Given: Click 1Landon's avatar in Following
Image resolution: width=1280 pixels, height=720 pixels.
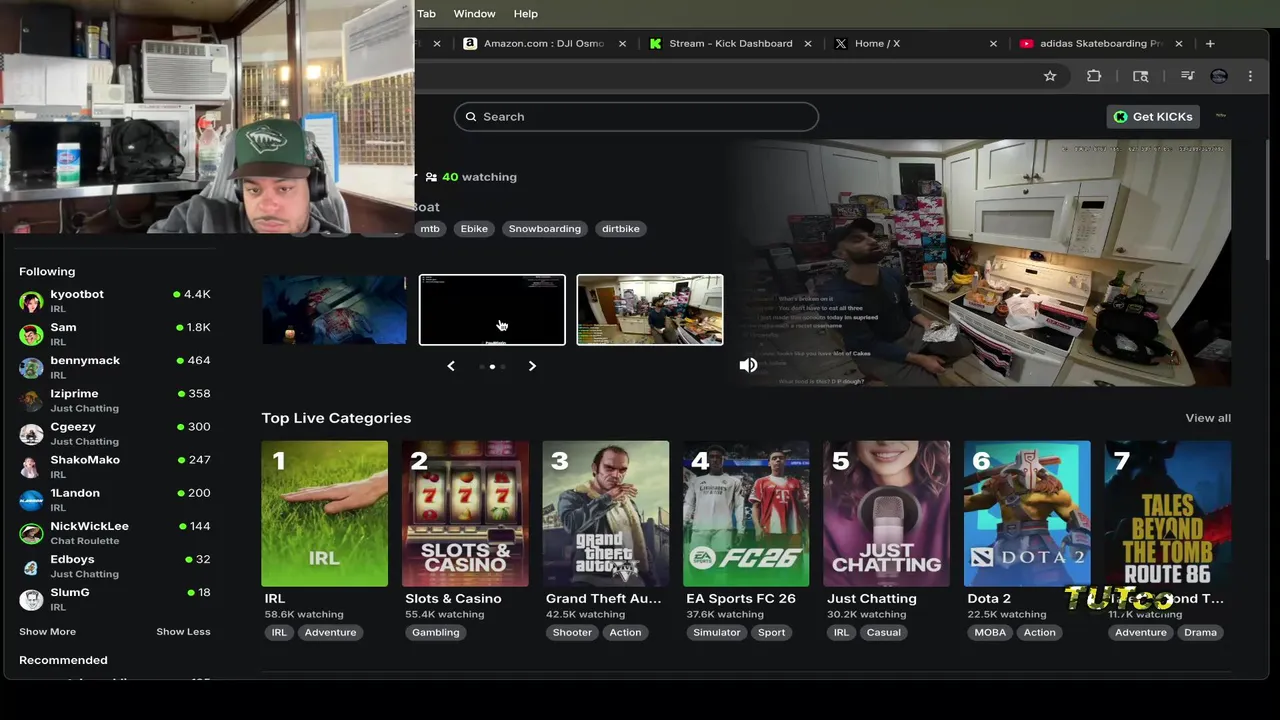Looking at the screenshot, I should (31, 499).
